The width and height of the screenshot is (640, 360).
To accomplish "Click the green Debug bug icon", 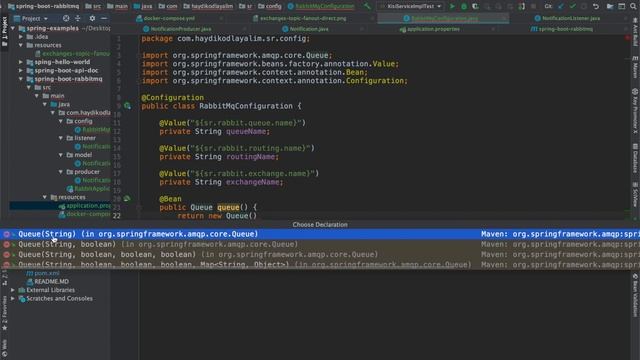I will [464, 6].
